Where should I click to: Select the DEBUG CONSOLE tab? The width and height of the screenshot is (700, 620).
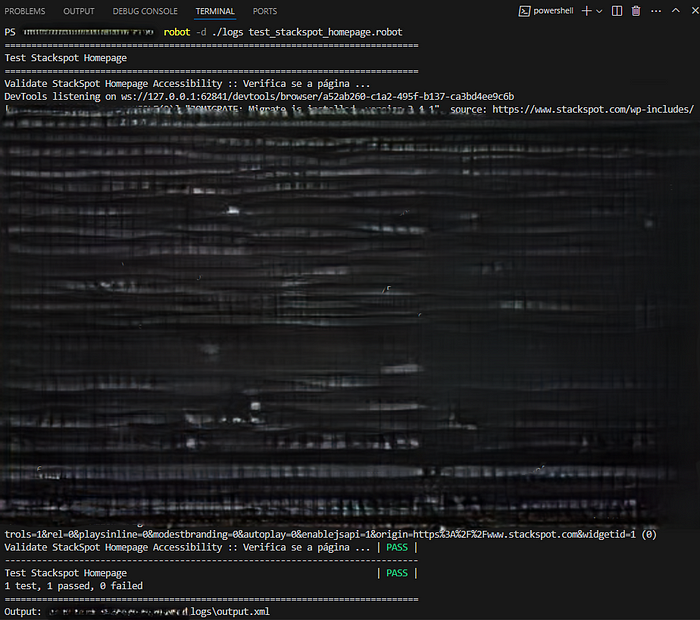pyautogui.click(x=145, y=11)
